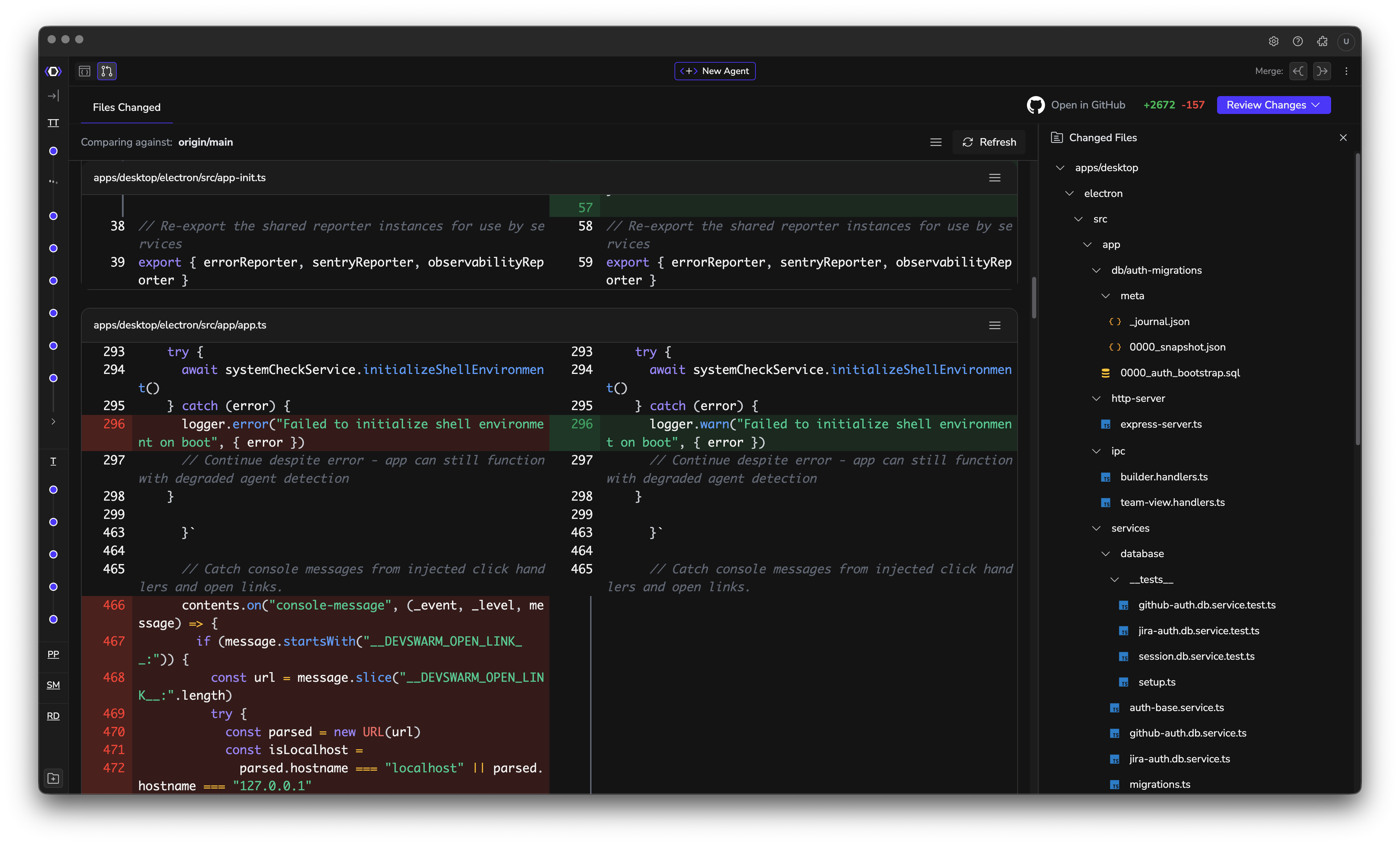Open the Review Changes dropdown

click(1273, 105)
